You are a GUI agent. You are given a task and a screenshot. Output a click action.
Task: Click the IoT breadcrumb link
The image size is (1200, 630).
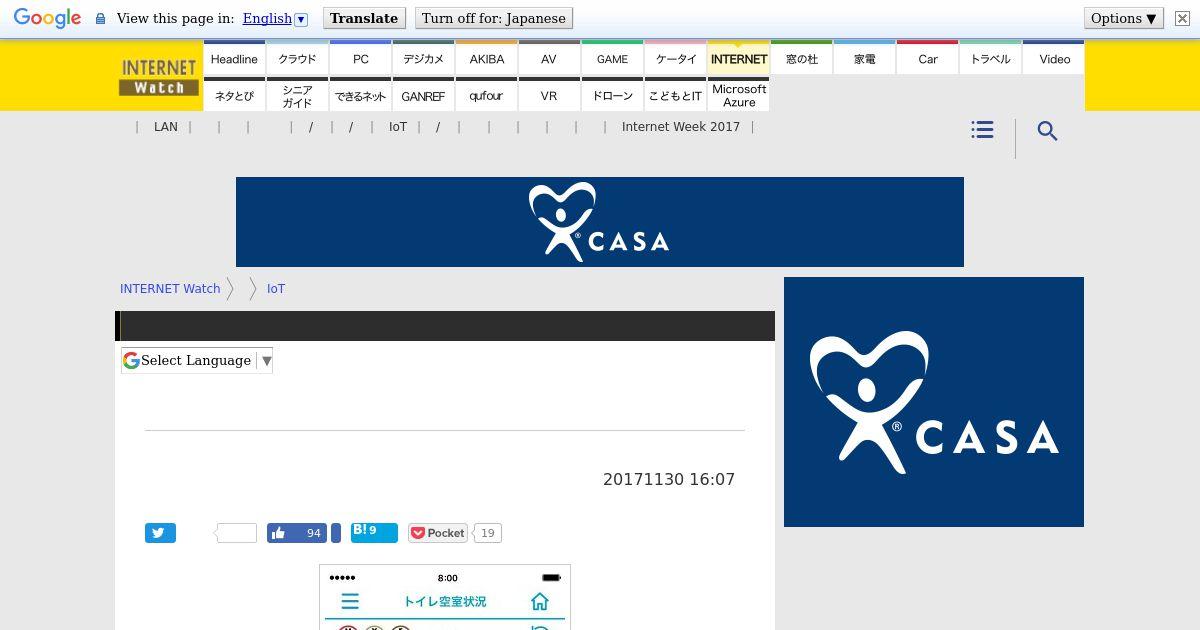pyautogui.click(x=276, y=288)
